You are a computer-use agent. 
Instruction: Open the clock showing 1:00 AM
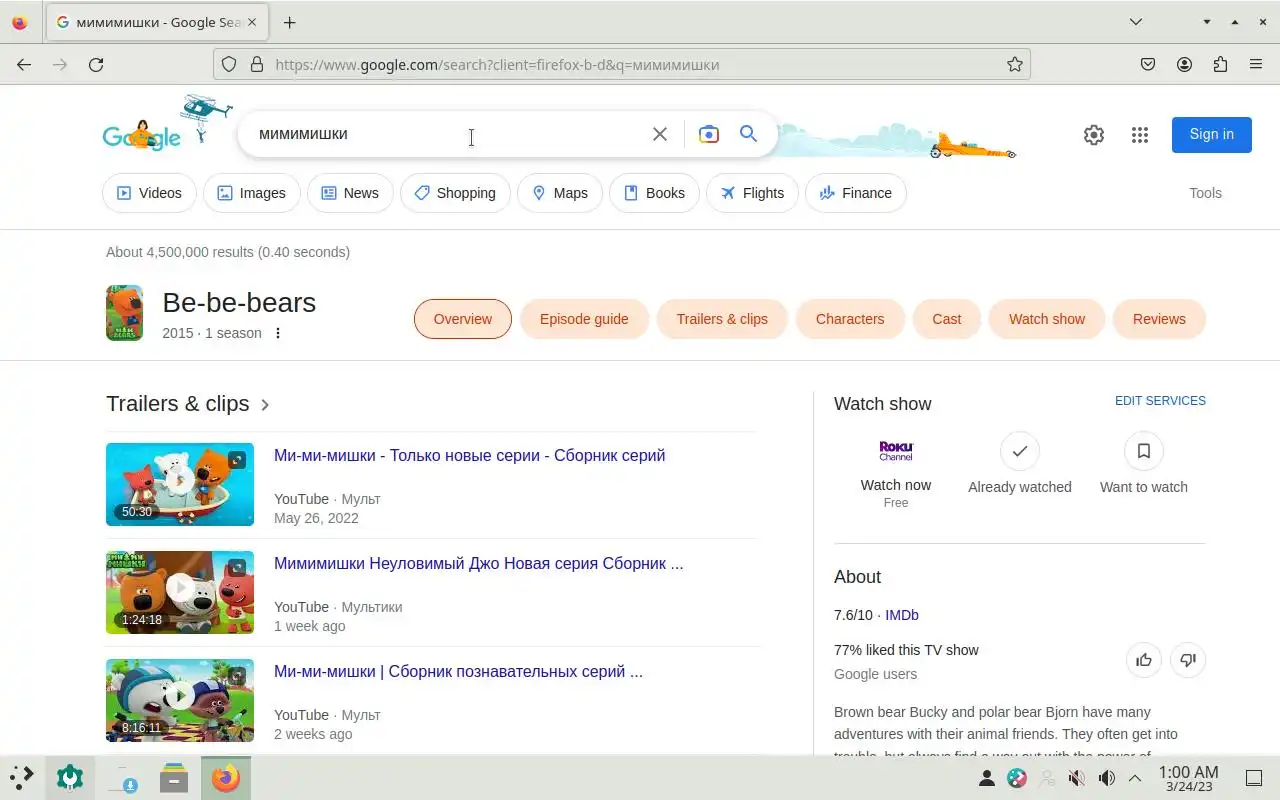(1188, 778)
